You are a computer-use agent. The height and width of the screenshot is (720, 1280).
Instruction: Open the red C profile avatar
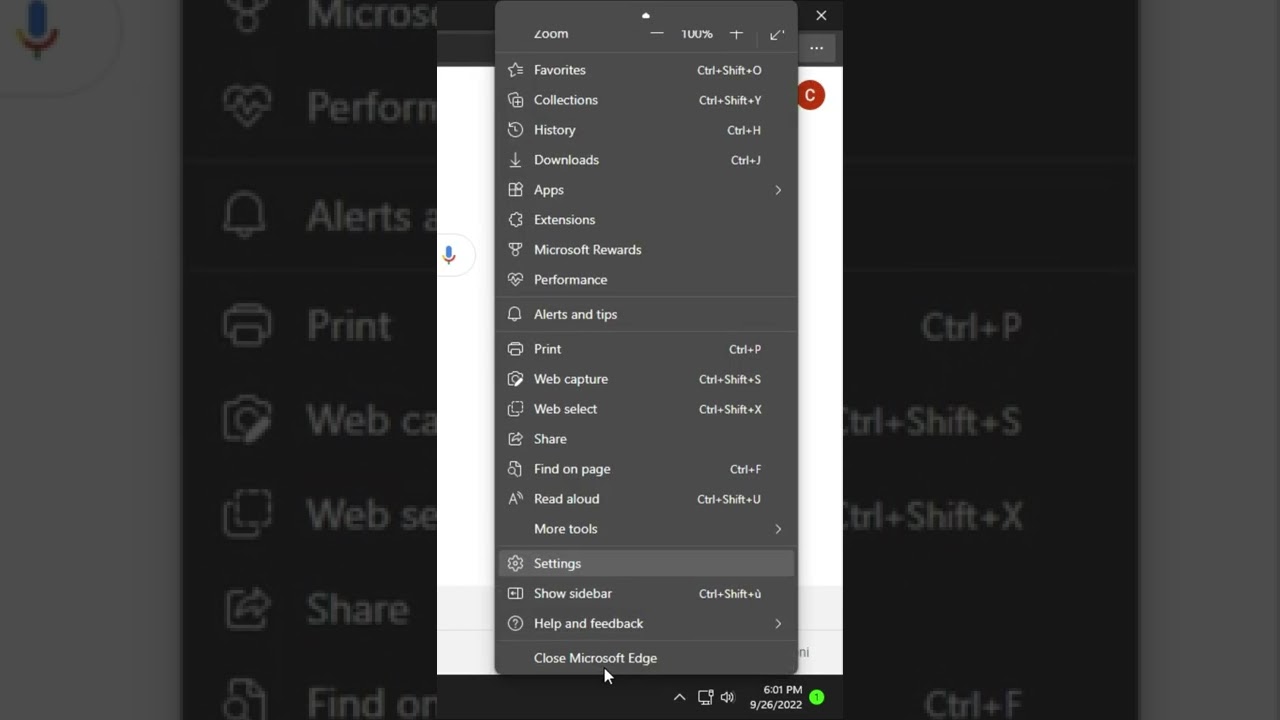click(x=810, y=95)
